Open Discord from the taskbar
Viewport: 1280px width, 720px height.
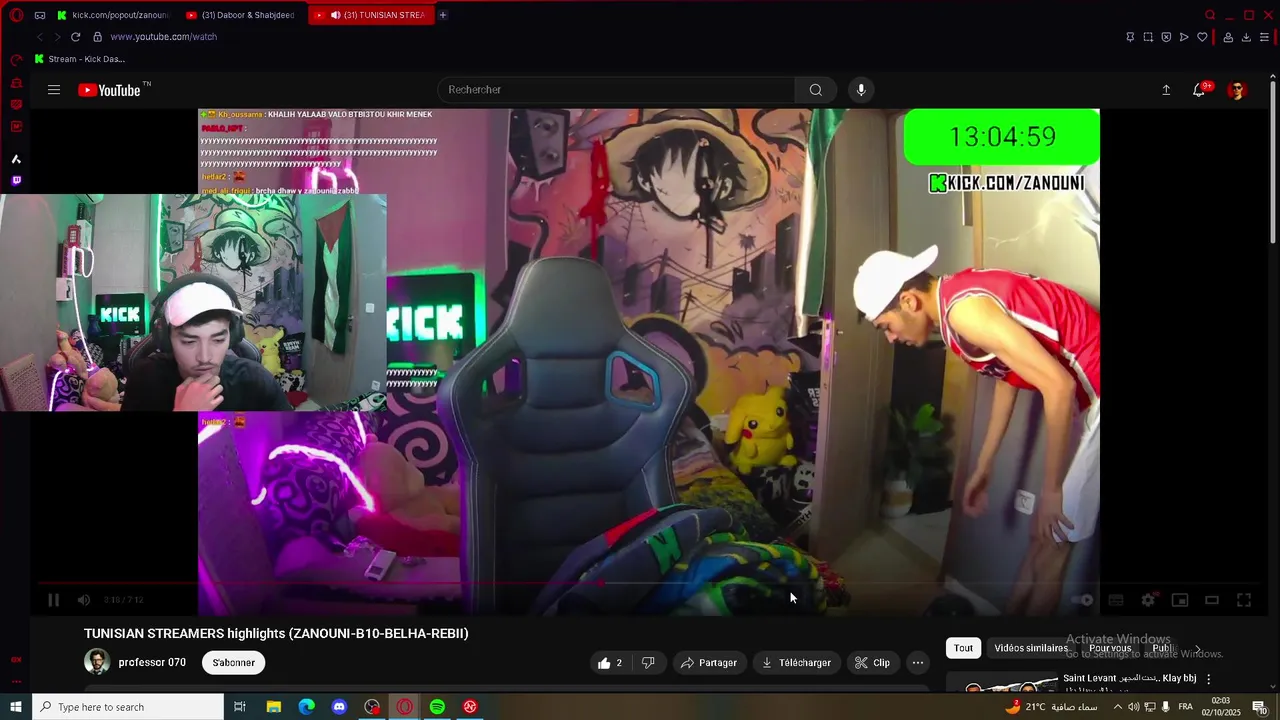[339, 707]
